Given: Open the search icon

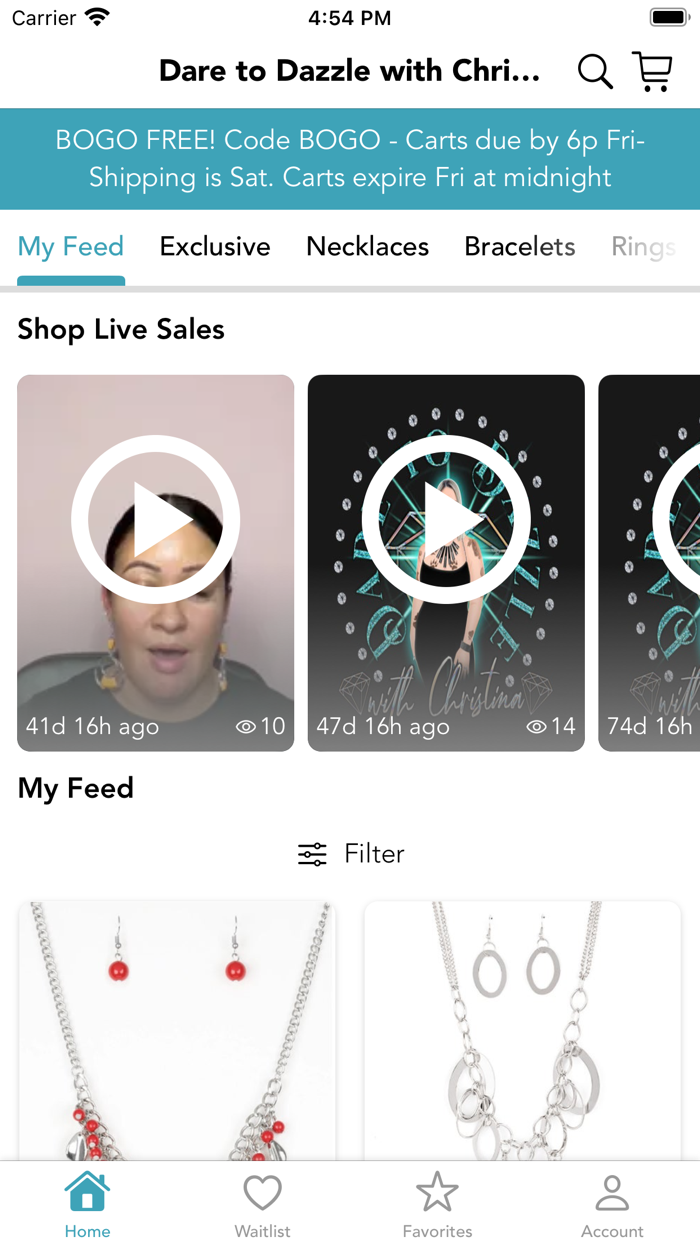Looking at the screenshot, I should click(x=594, y=71).
